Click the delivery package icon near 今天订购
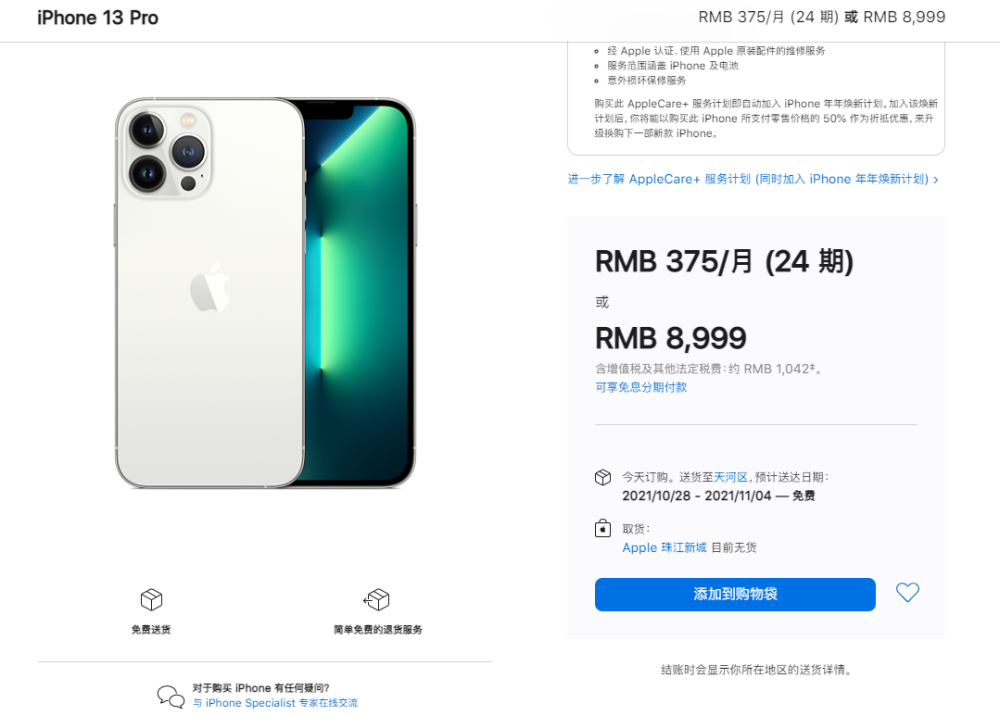1000x728 pixels. 603,477
